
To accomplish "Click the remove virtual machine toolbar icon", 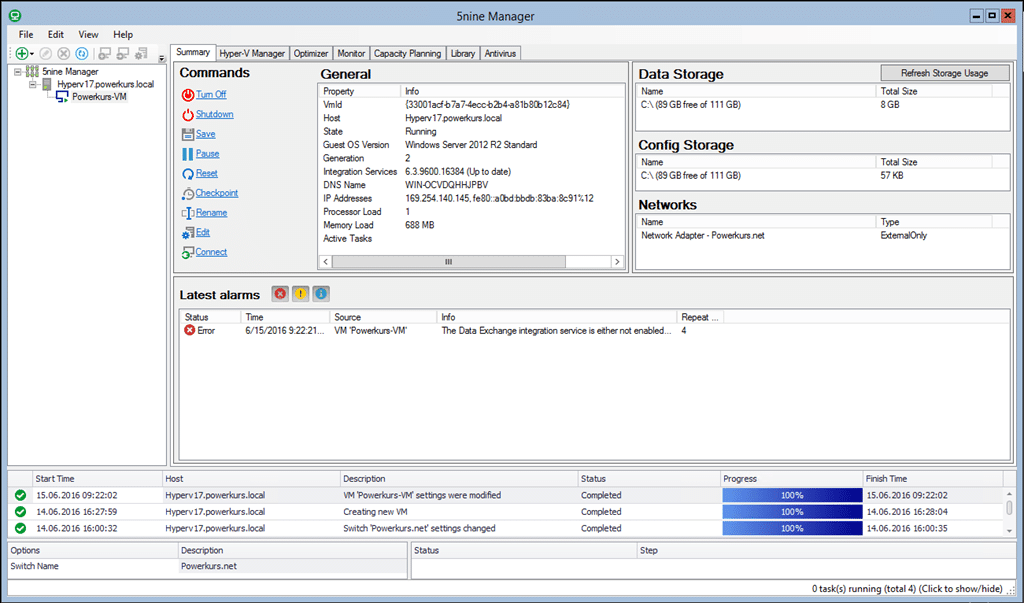I will 123,54.
